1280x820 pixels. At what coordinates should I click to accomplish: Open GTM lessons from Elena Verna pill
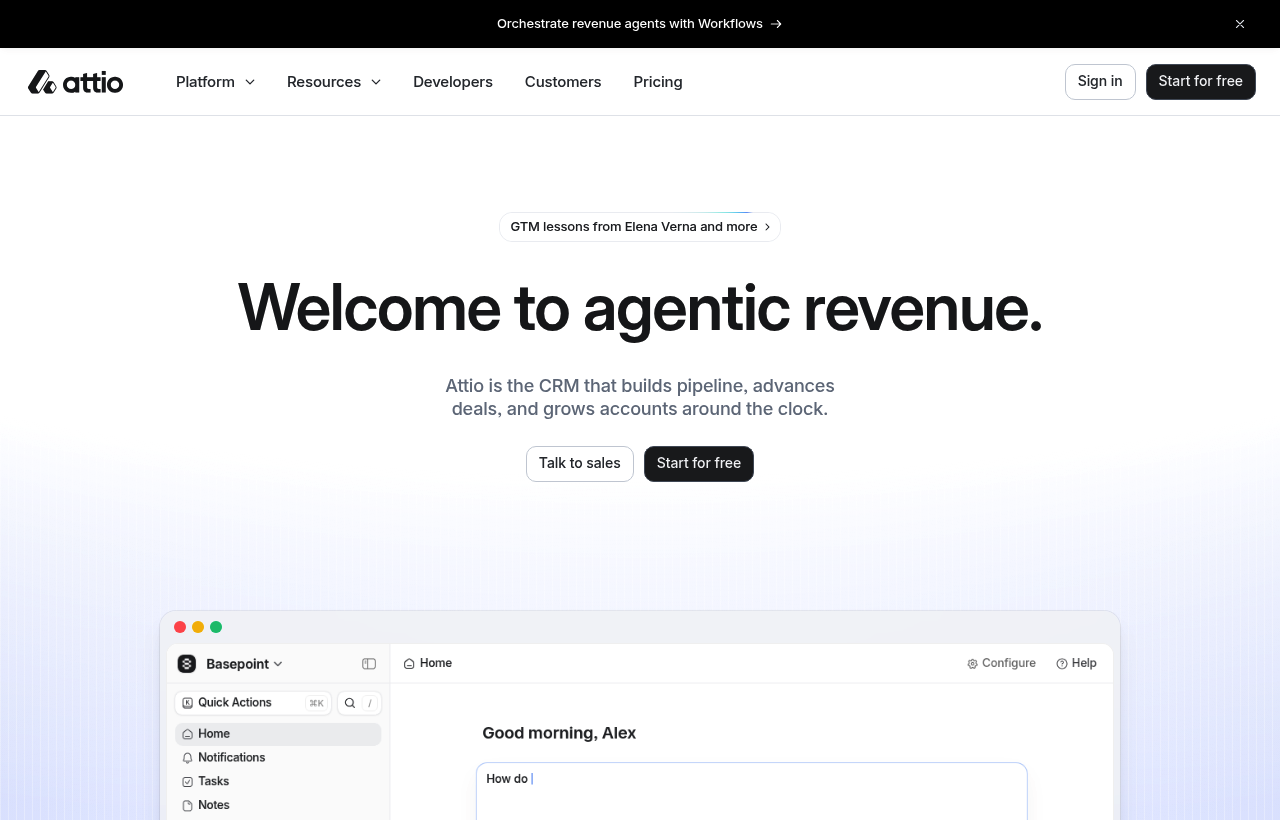click(640, 227)
